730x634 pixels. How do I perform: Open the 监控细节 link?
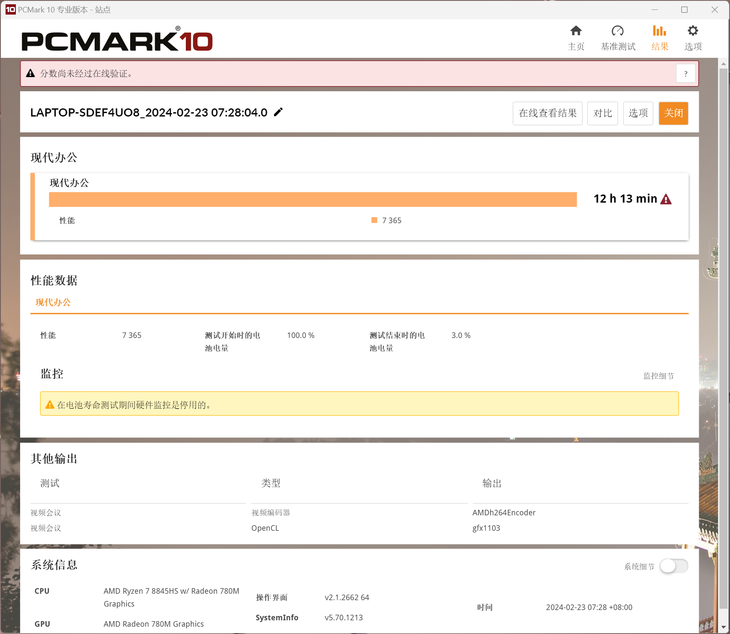tap(658, 376)
